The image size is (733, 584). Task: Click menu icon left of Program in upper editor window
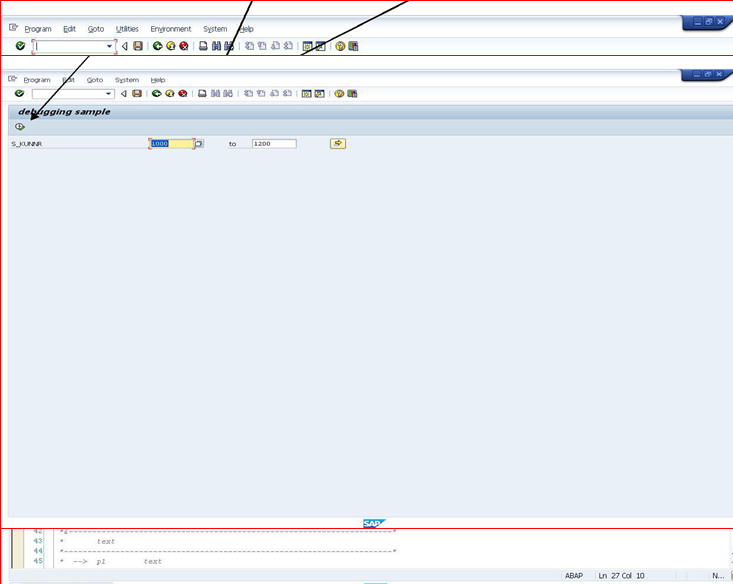coord(14,28)
